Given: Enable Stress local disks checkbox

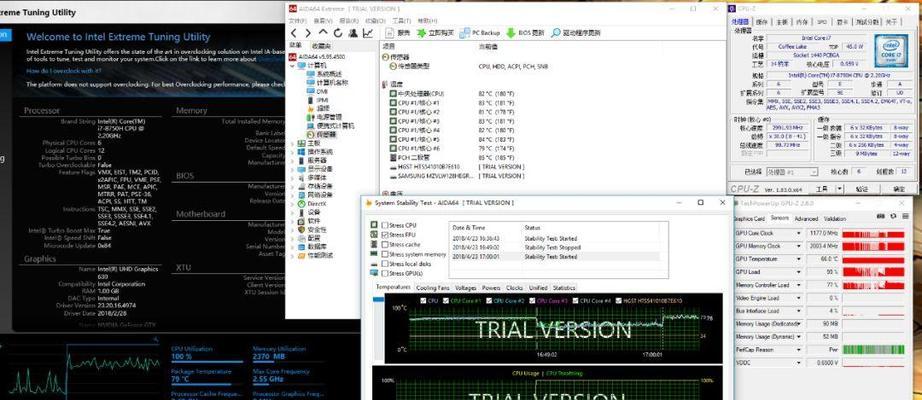Looking at the screenshot, I should tap(385, 264).
